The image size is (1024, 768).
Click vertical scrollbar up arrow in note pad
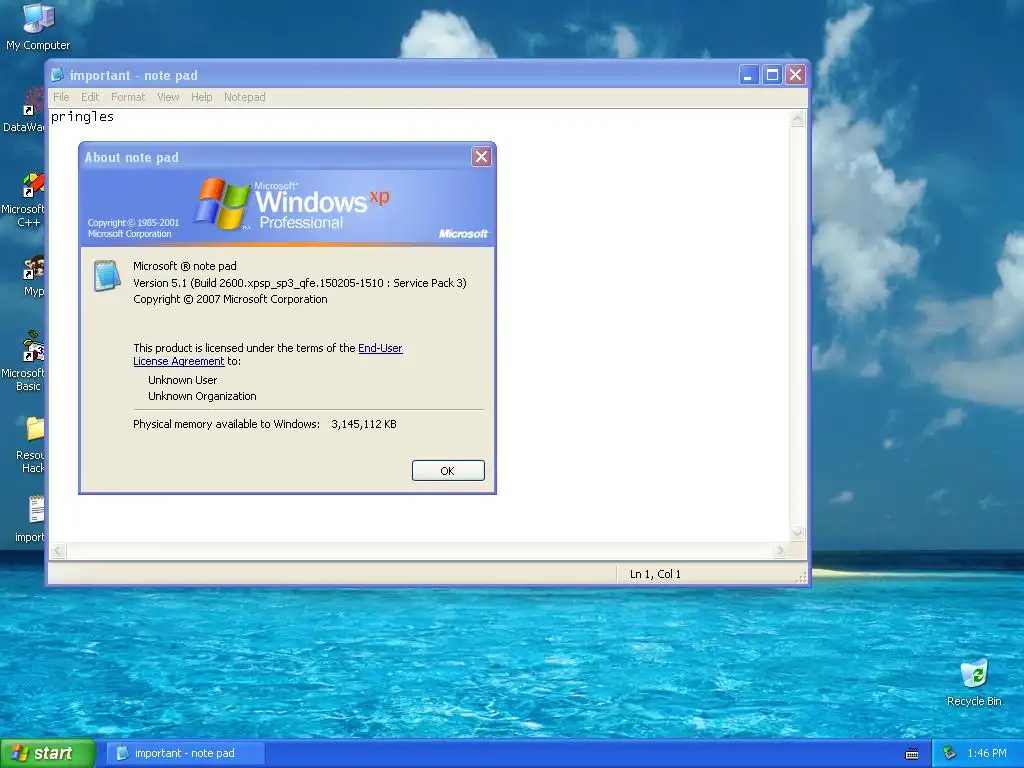click(x=797, y=119)
